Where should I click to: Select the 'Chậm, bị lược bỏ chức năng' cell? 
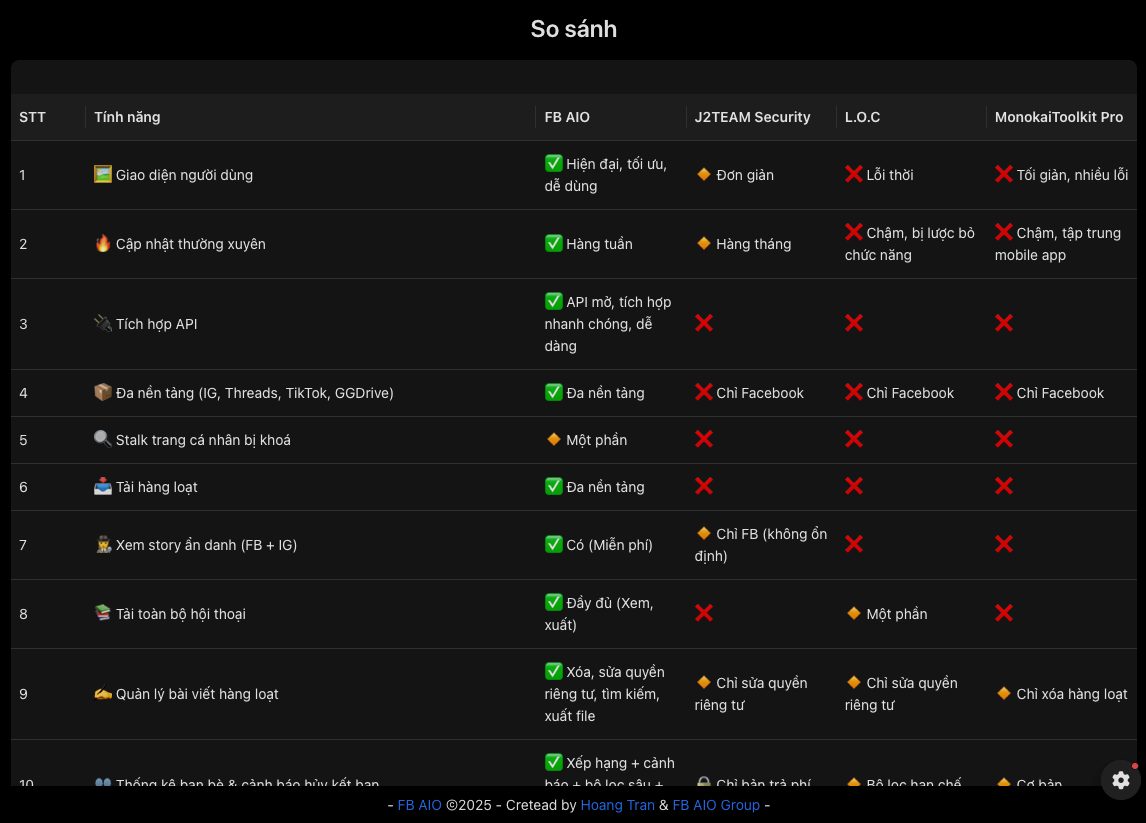pos(910,244)
